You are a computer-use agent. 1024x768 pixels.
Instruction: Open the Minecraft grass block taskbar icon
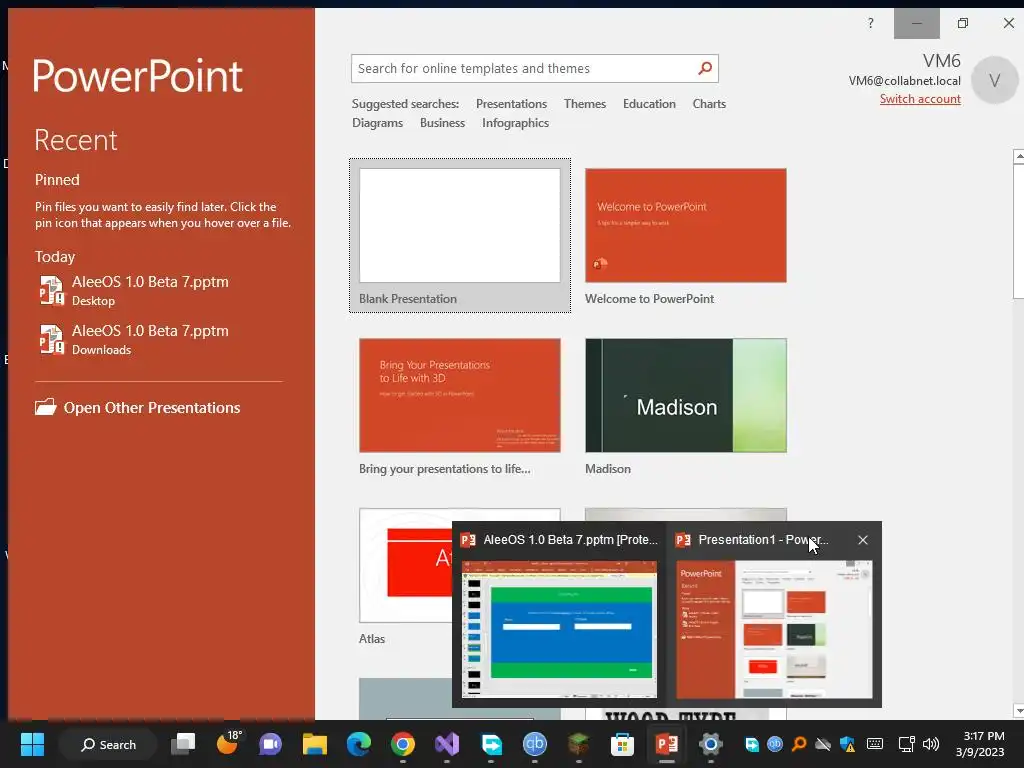pos(579,744)
